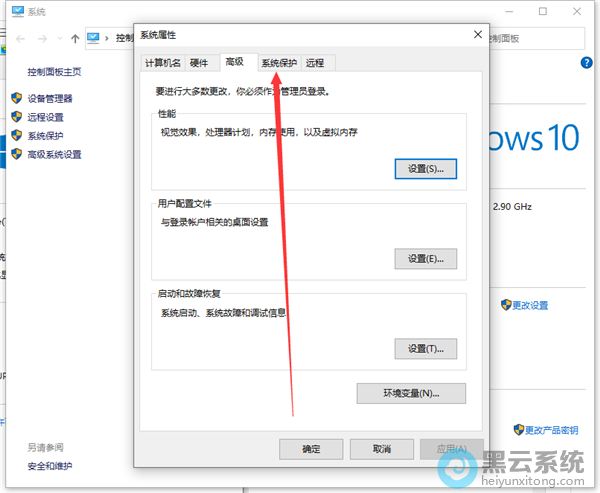Screen dimensions: 600x493
Task: Open startup and recovery 设置(T)
Action: tap(425, 348)
